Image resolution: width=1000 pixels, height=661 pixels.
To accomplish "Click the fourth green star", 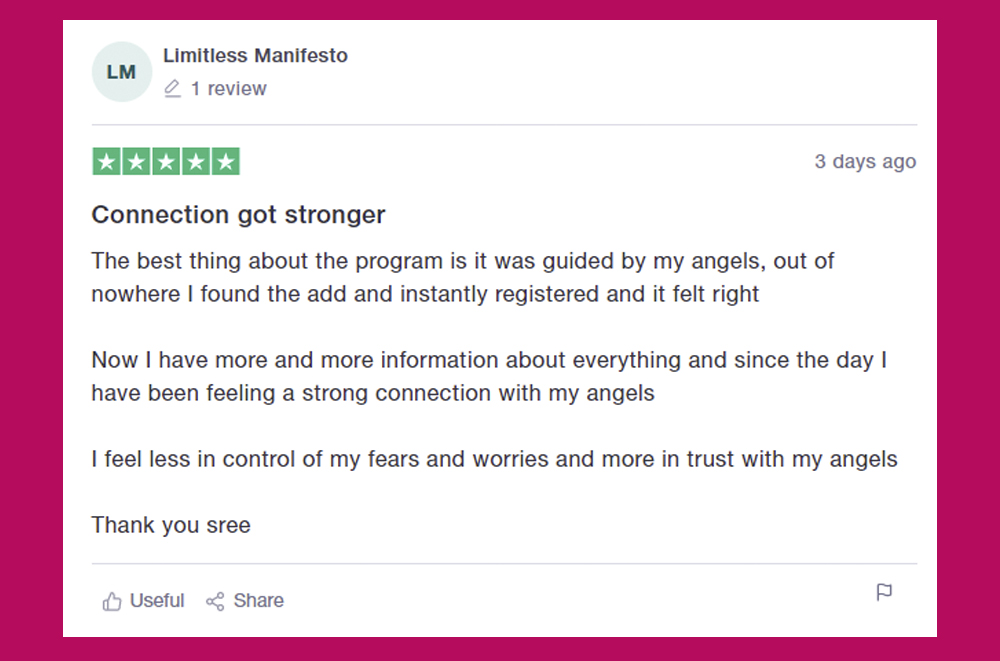I will (196, 162).
